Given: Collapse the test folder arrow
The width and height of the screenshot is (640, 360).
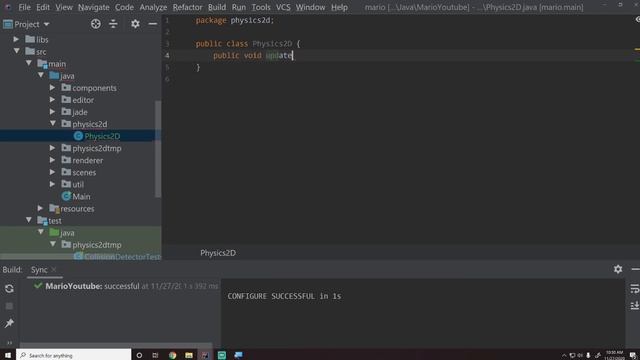Looking at the screenshot, I should point(29,220).
